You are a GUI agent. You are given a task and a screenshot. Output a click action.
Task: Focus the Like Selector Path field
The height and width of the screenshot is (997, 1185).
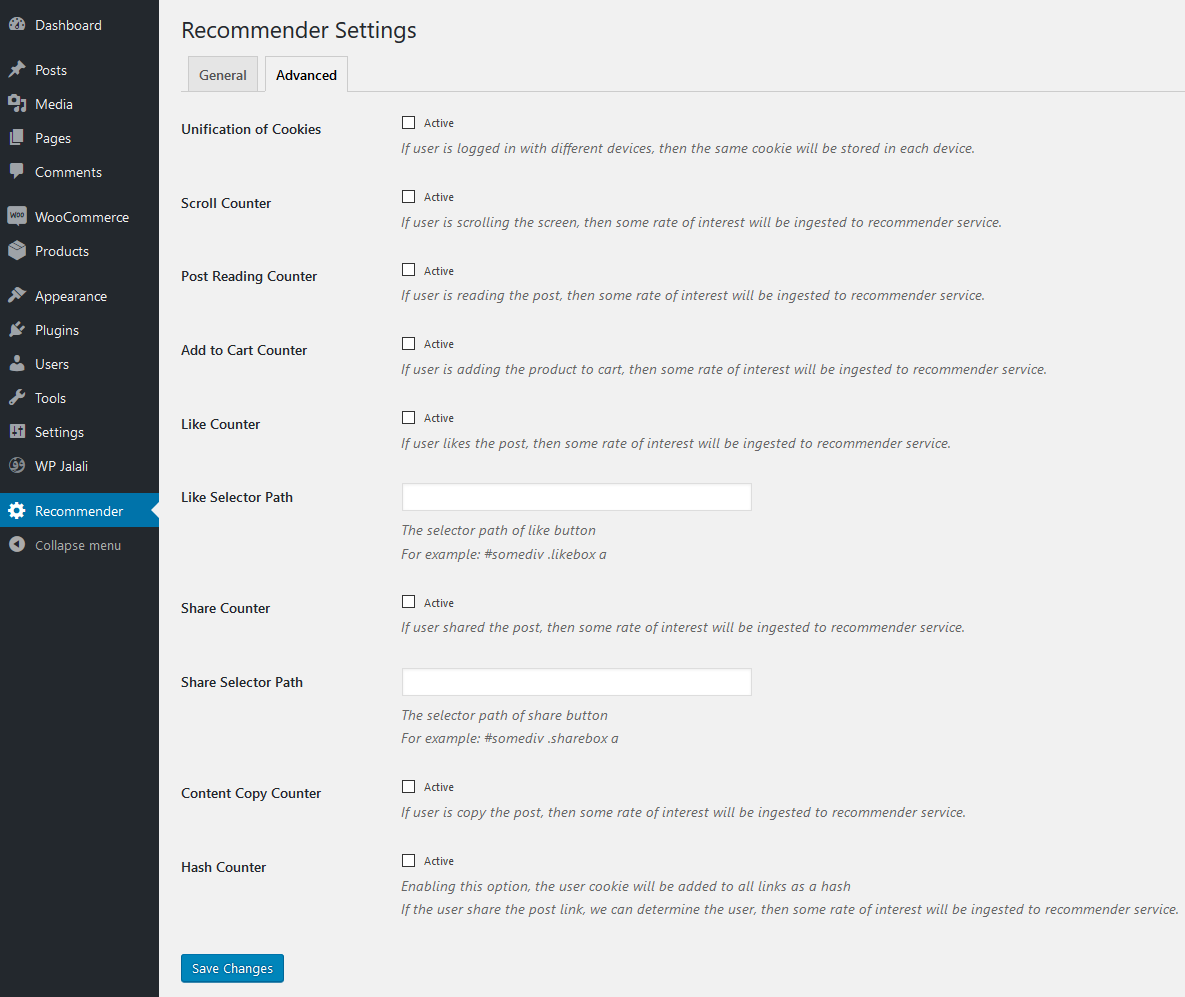(x=577, y=497)
